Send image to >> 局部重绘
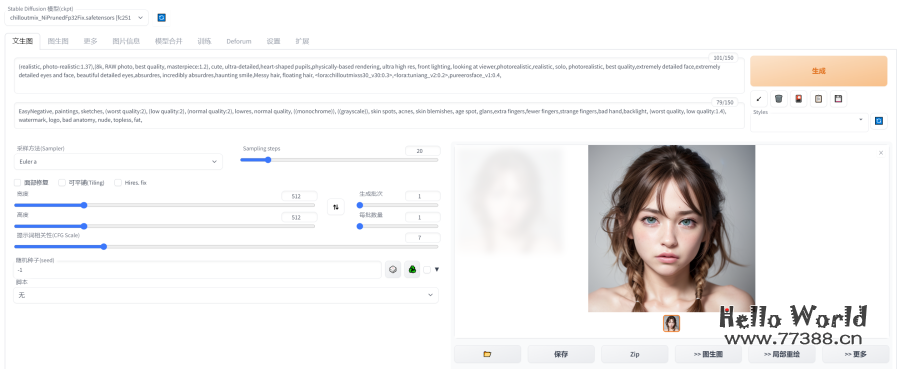This screenshot has height=369, width=900. [x=781, y=354]
